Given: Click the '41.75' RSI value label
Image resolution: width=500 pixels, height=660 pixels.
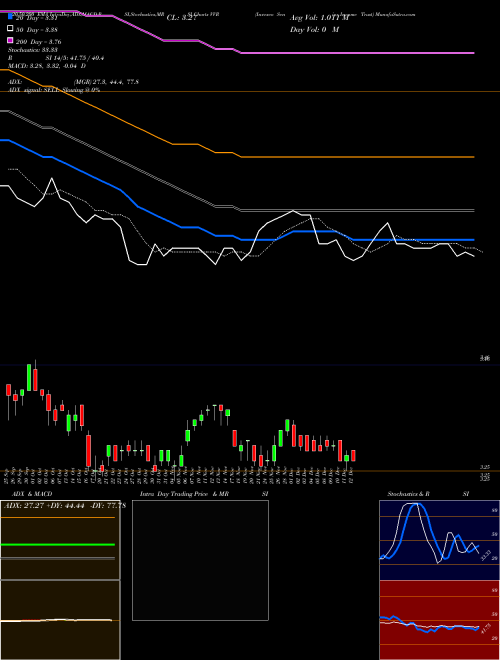Looking at the screenshot, I should tap(485, 629).
